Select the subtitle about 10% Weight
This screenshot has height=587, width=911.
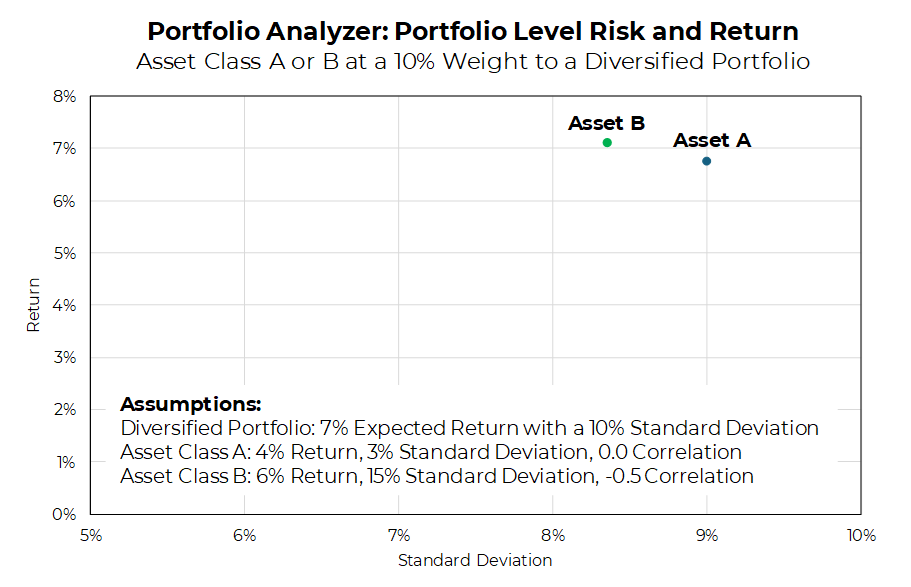[x=473, y=61]
